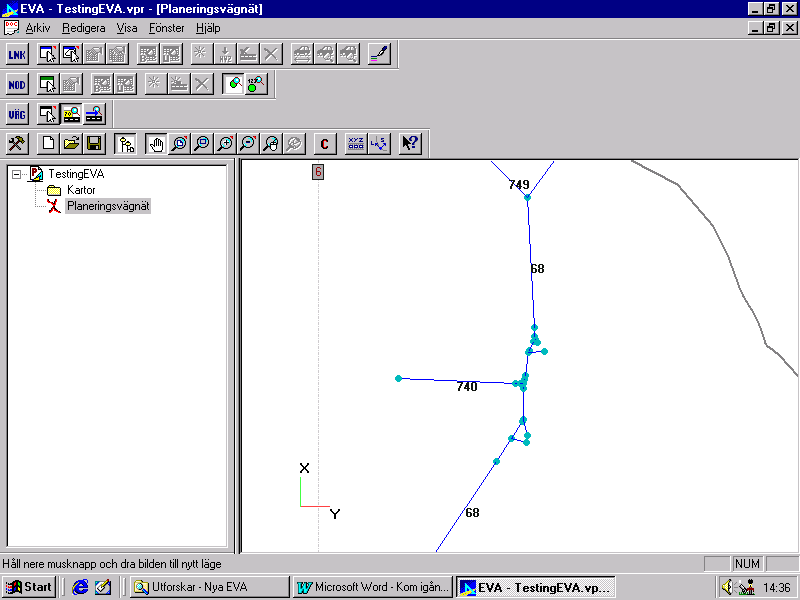Launch Internet Explorer from quick launch
This screenshot has height=600, width=800.
(80, 587)
